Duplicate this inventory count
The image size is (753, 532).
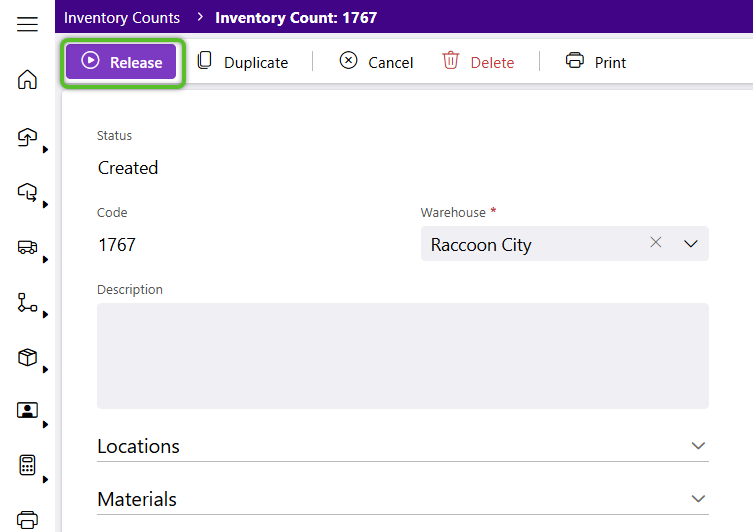click(x=243, y=62)
